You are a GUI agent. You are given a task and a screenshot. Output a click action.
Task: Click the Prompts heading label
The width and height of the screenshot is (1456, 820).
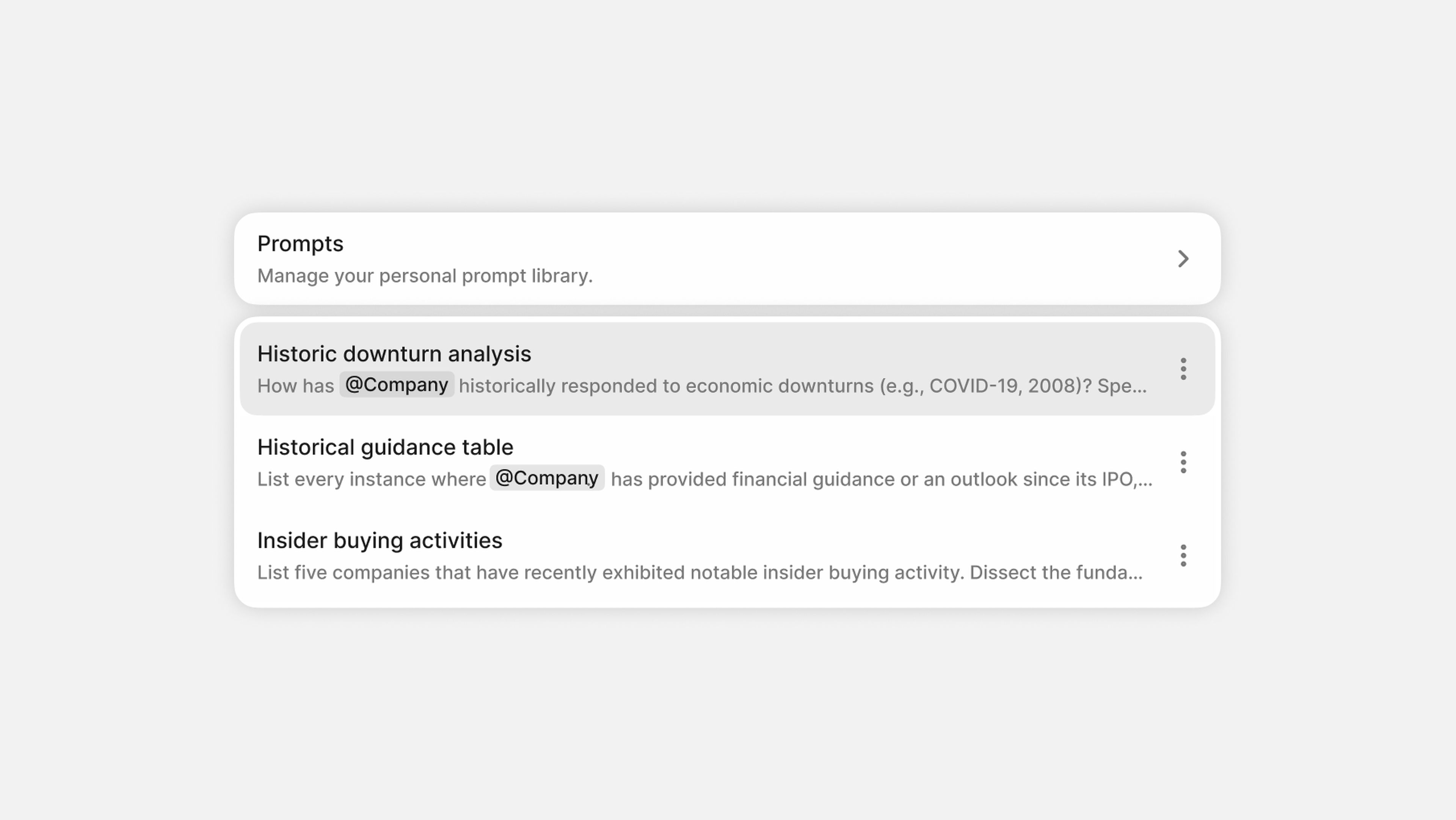point(300,244)
